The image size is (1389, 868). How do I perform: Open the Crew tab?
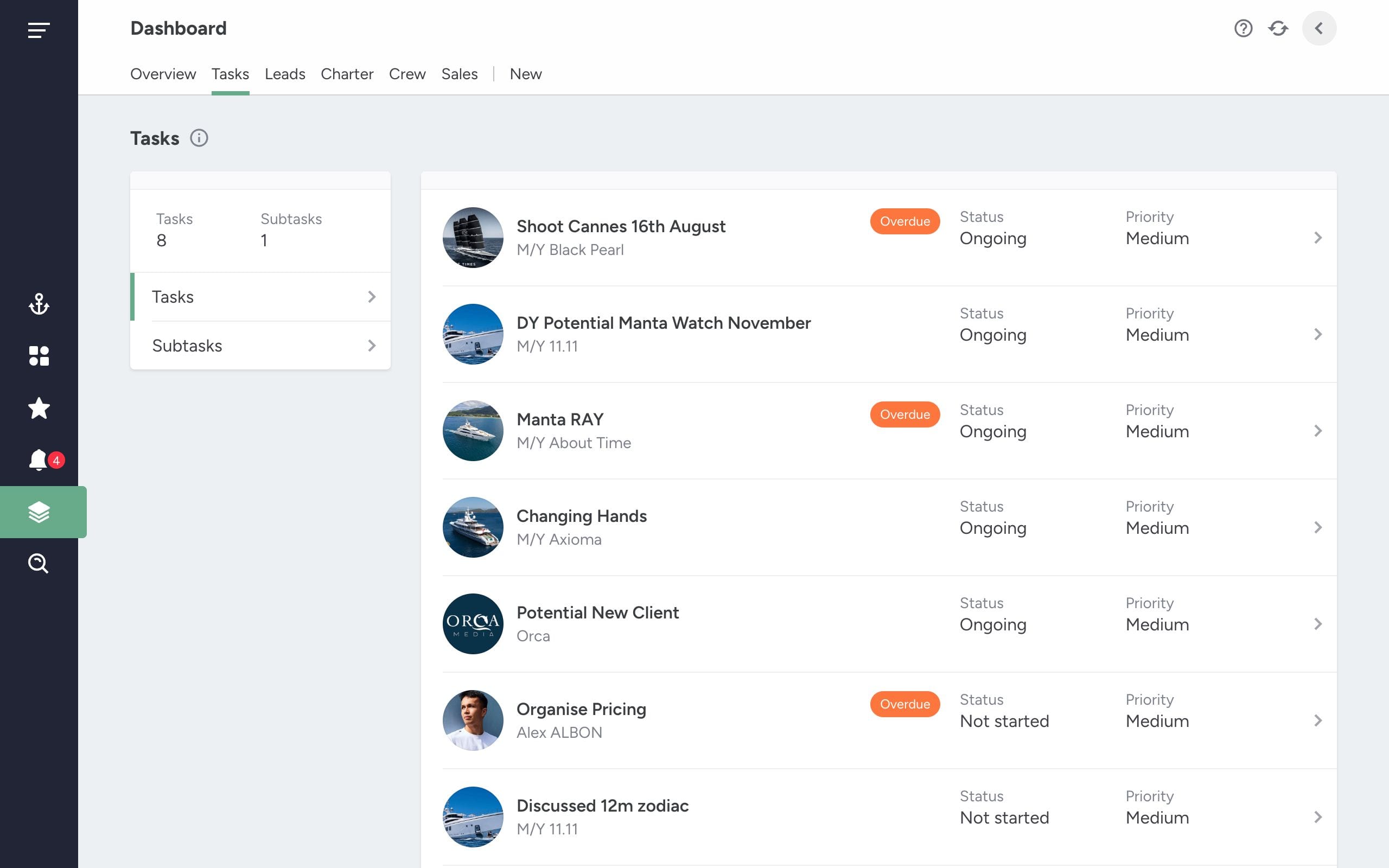pos(407,74)
